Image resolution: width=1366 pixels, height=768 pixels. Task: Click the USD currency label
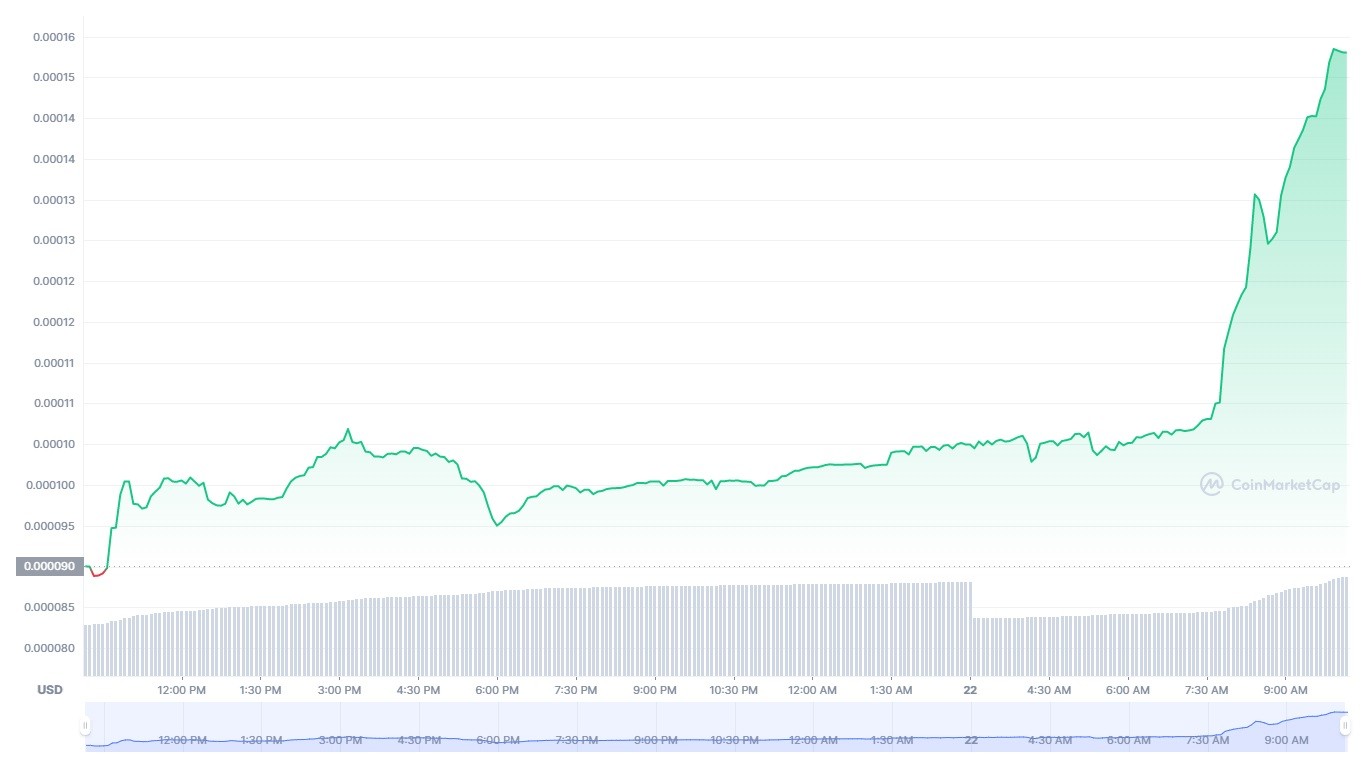(x=50, y=690)
